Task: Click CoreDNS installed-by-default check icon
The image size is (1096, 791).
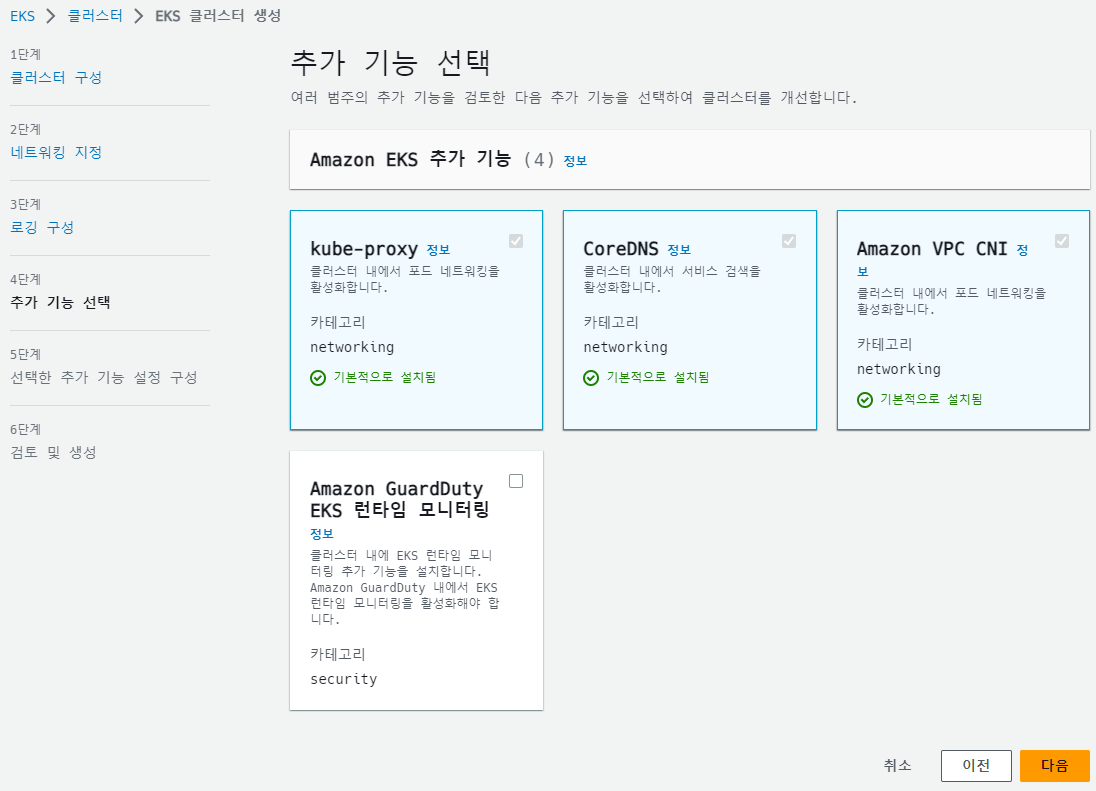Action: [x=591, y=378]
